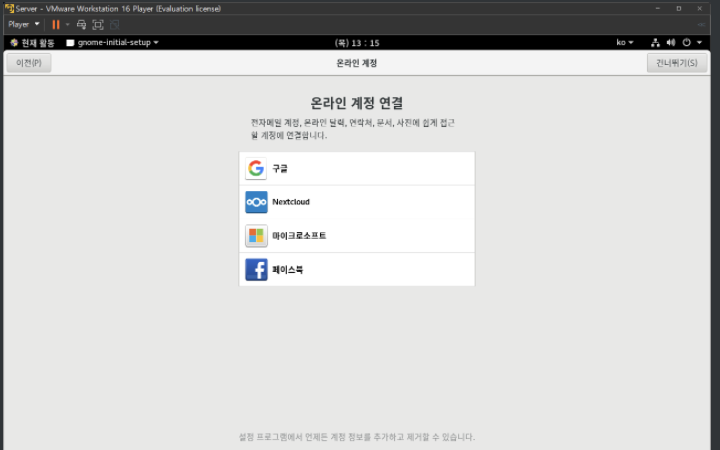
Task: Open the gnome-initial-setup app menu
Action: 112,43
